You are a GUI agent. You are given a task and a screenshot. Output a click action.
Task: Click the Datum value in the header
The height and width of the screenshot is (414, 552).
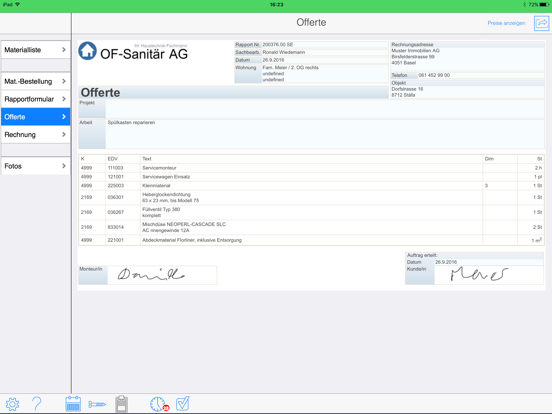[x=273, y=60]
